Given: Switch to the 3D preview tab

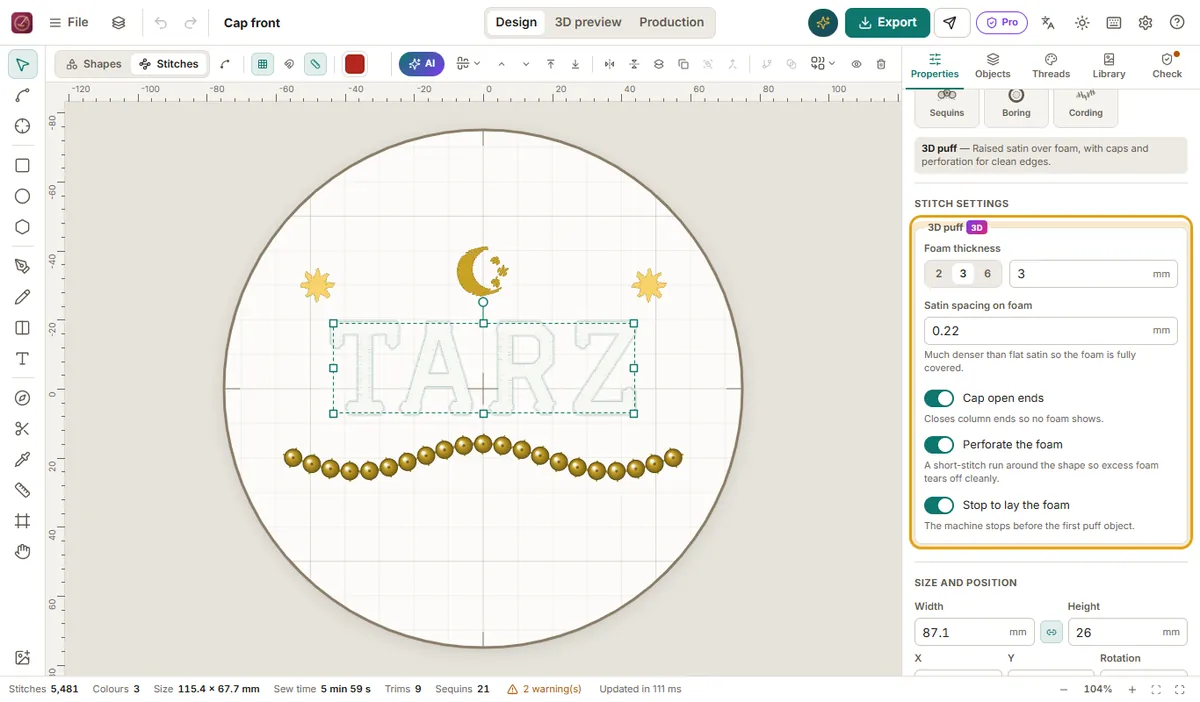Looking at the screenshot, I should (588, 22).
